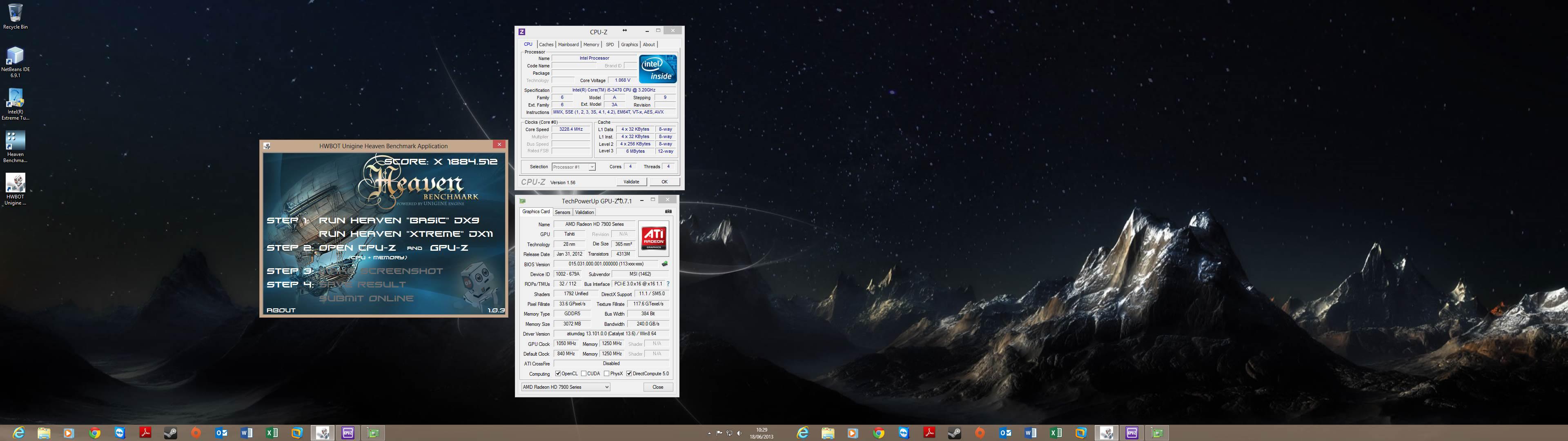
Task: Open File Explorer on the taskbar with the clock
Action: [x=44, y=433]
